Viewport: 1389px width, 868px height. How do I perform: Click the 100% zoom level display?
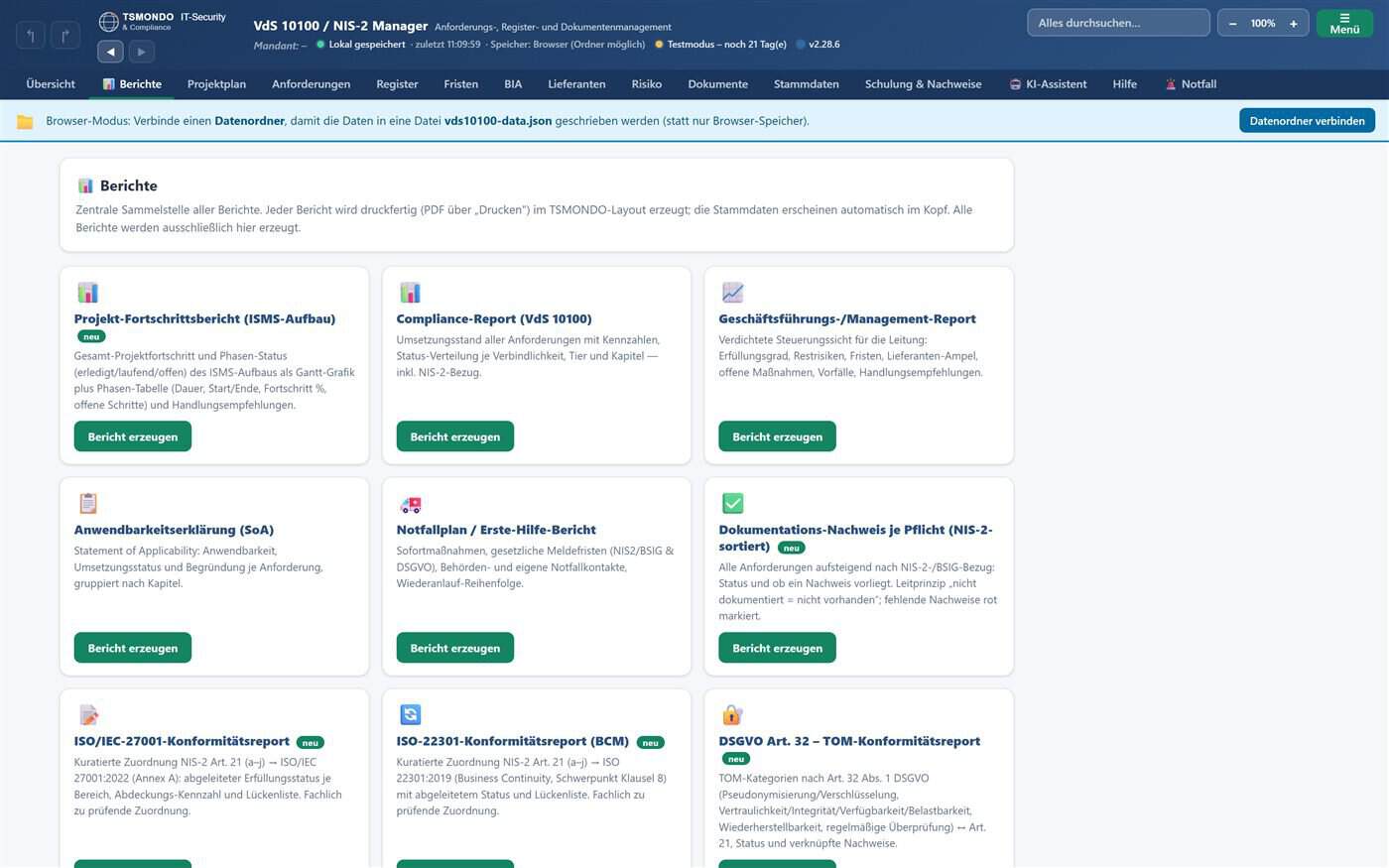click(1263, 23)
